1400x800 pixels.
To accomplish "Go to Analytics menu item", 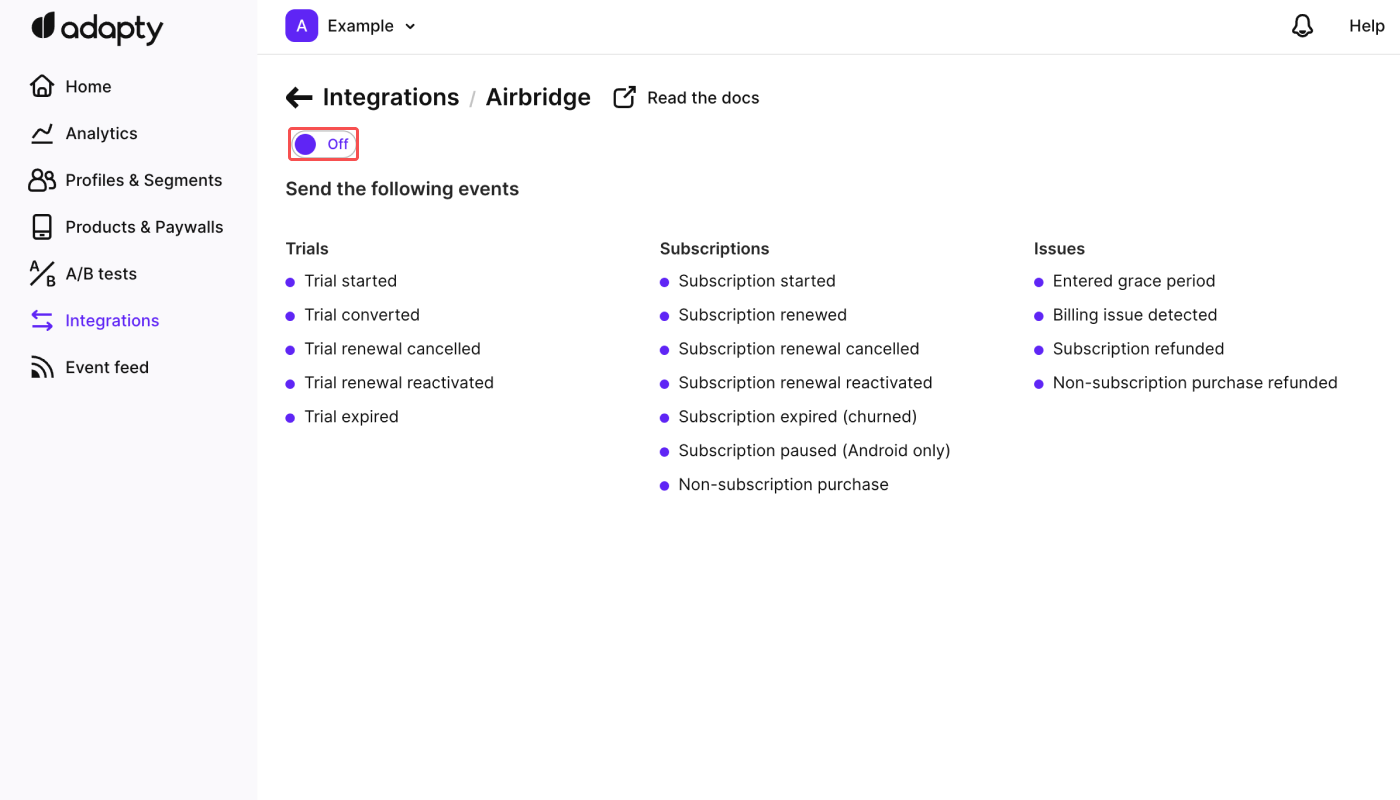I will tap(101, 133).
